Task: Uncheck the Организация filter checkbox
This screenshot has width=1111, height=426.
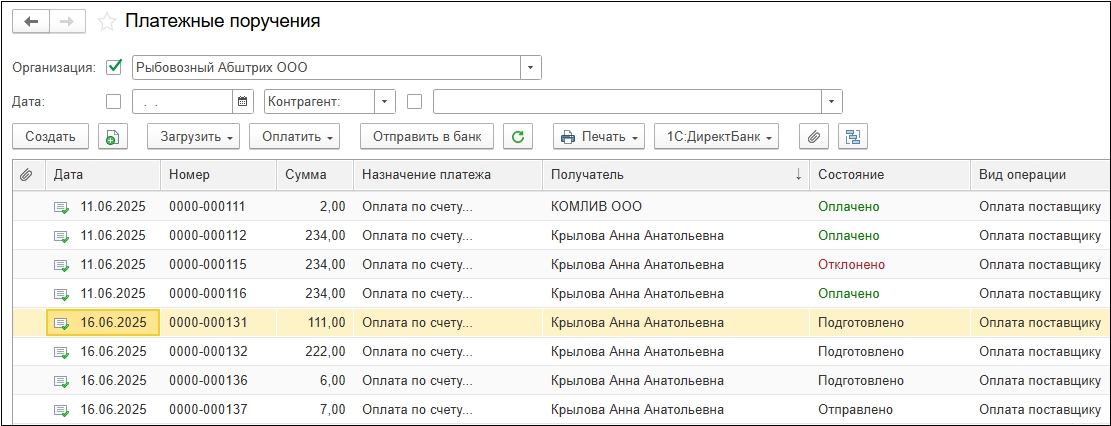Action: click(x=113, y=68)
